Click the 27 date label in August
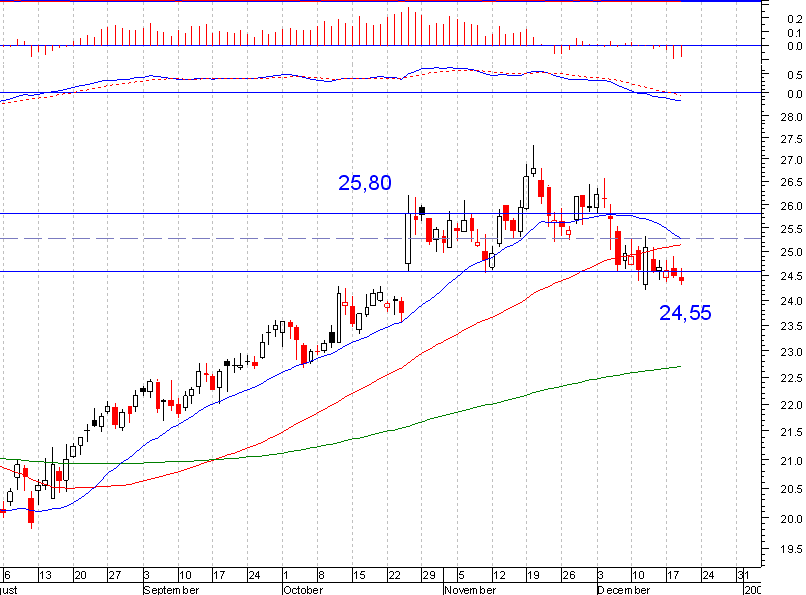 (115, 575)
